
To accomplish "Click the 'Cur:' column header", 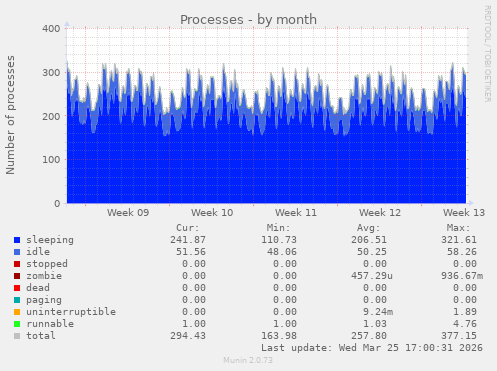I will pyautogui.click(x=188, y=228).
